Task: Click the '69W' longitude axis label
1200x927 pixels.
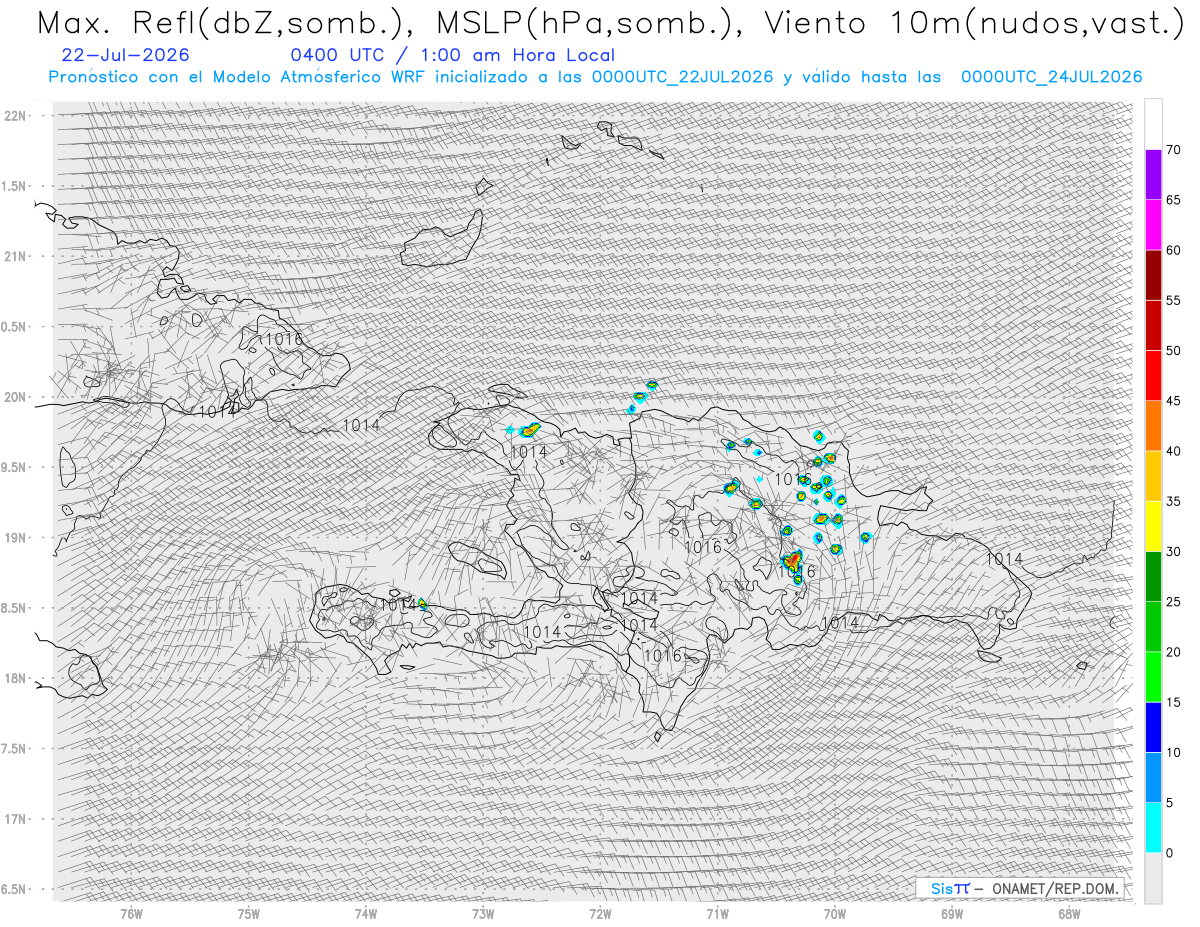Action: 952,912
